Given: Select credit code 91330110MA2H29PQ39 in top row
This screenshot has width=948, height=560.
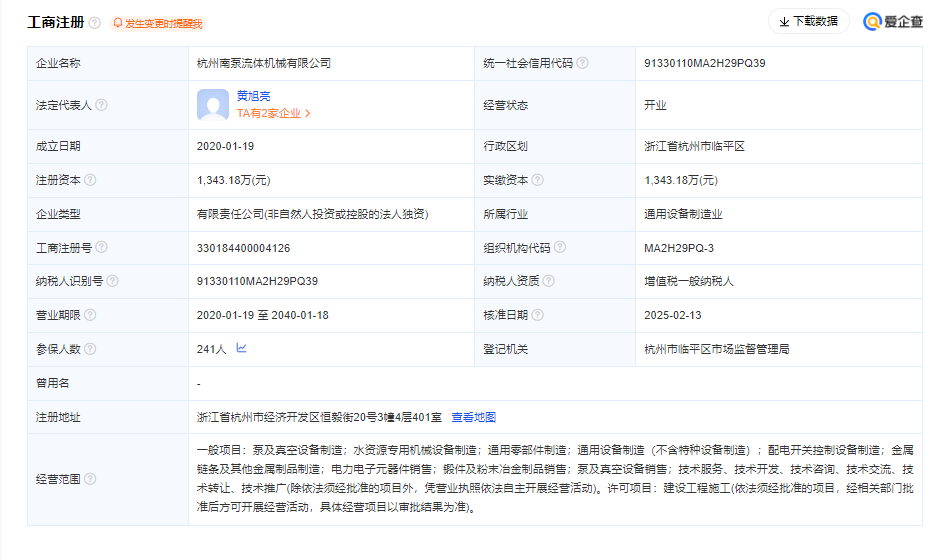Looking at the screenshot, I should pyautogui.click(x=704, y=63).
